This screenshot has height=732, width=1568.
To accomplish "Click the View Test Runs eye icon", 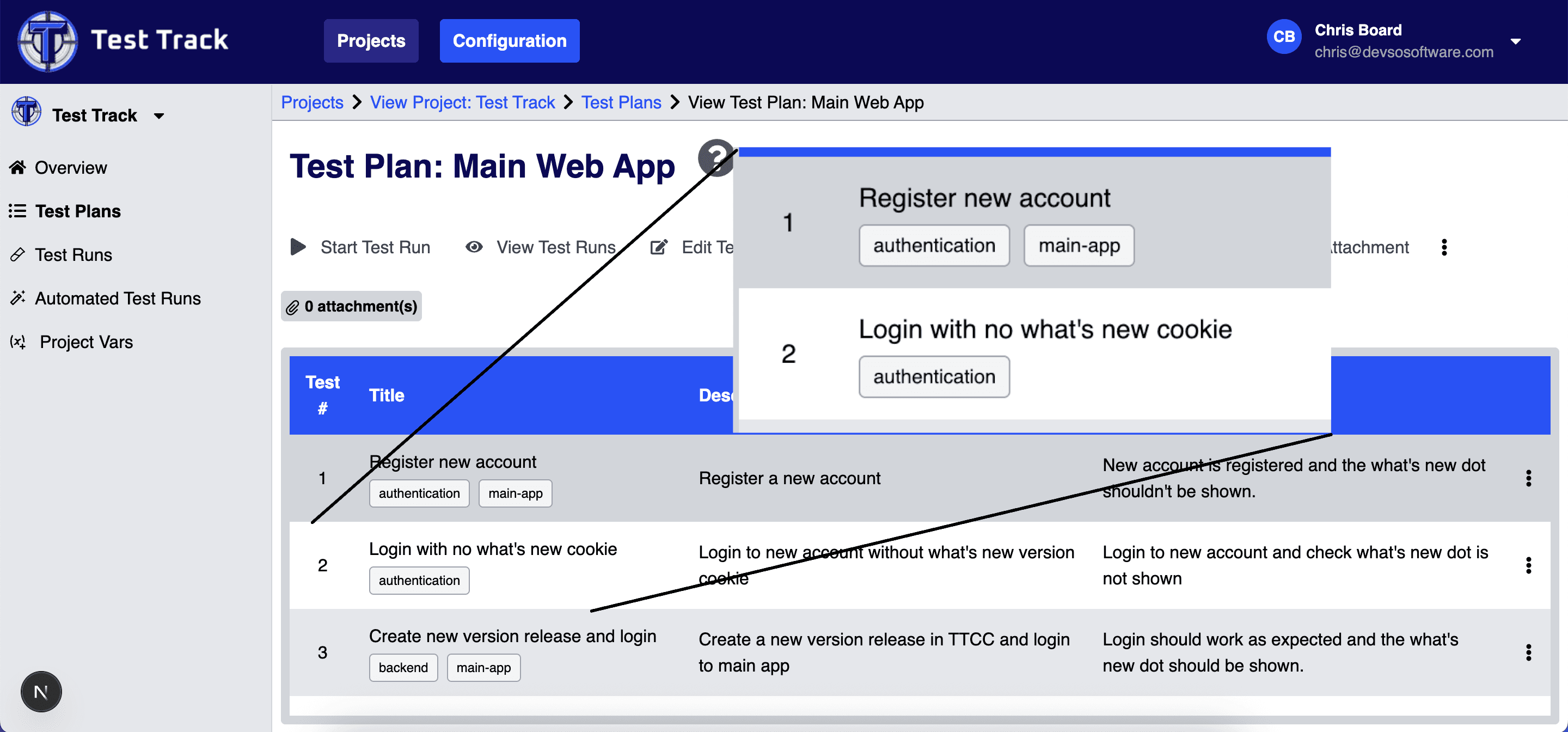I will 474,247.
